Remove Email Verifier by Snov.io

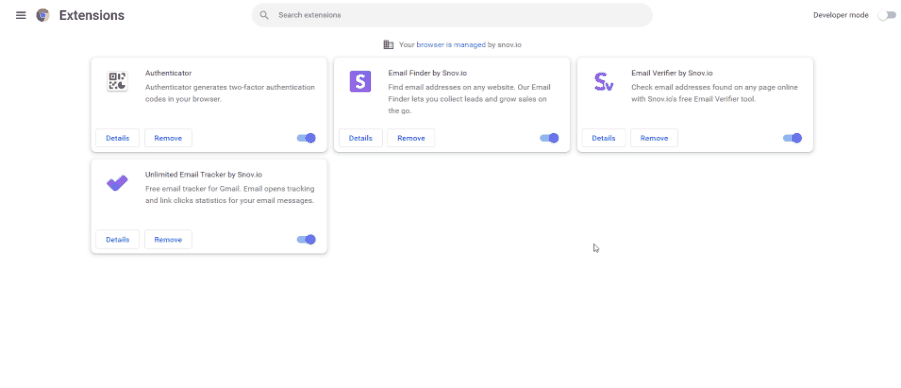[654, 138]
